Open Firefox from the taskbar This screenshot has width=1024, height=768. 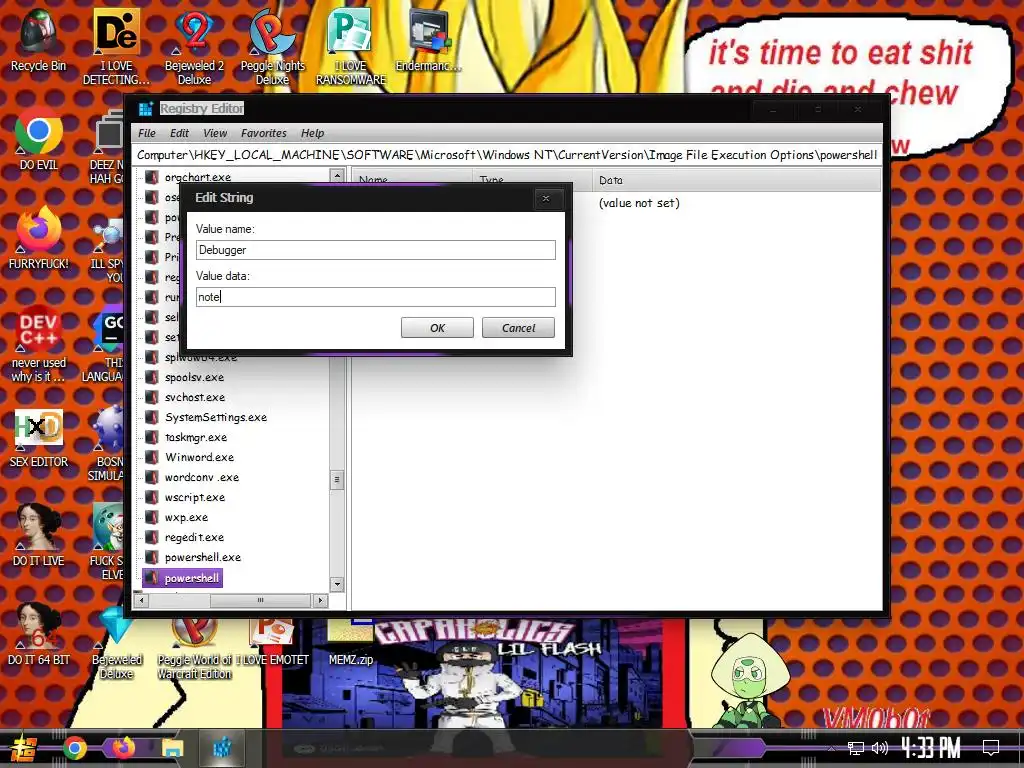123,748
